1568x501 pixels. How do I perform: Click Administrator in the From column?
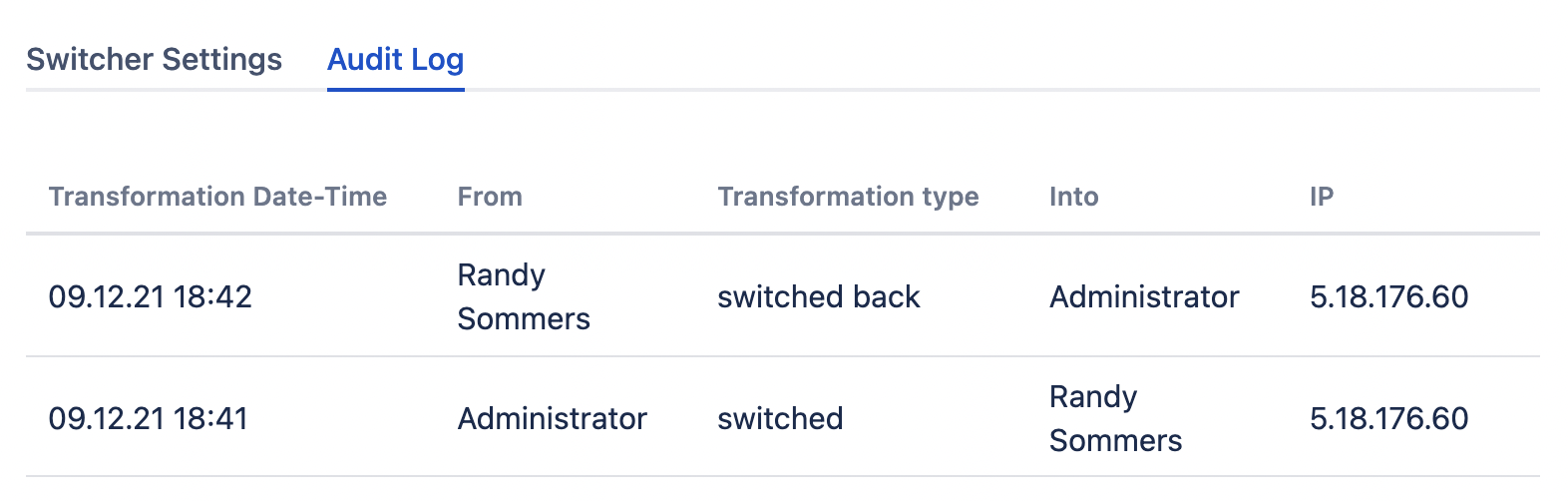(552, 418)
